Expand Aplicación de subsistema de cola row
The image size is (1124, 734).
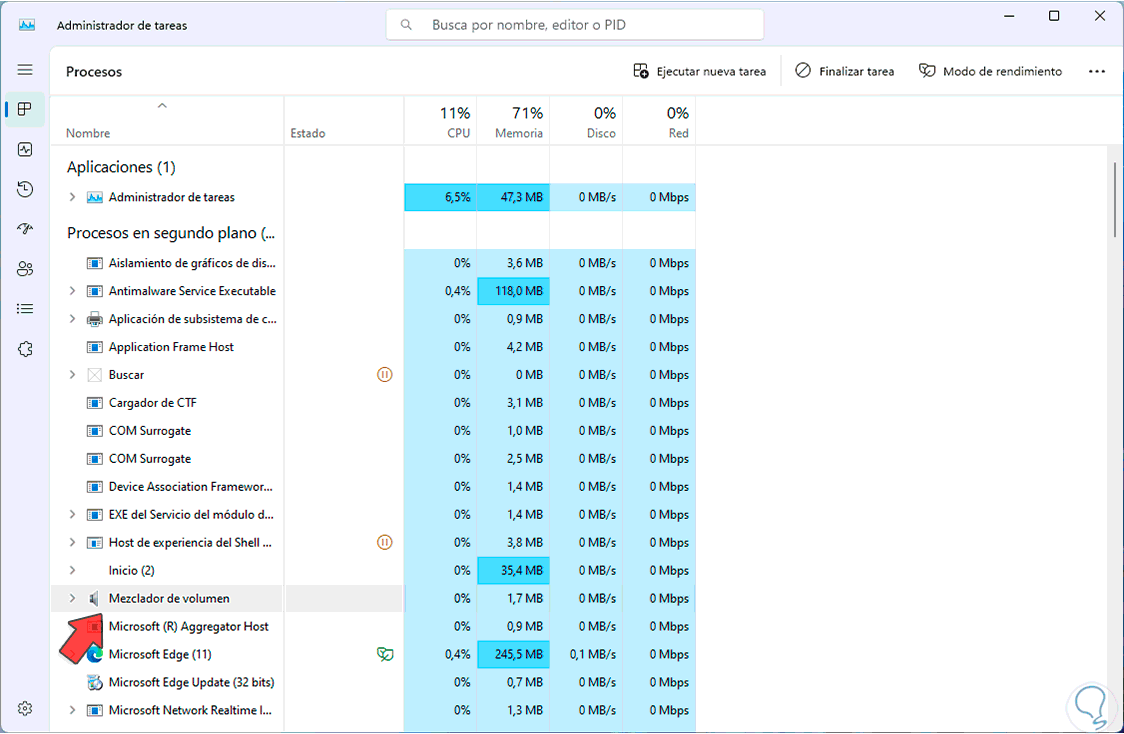point(72,319)
